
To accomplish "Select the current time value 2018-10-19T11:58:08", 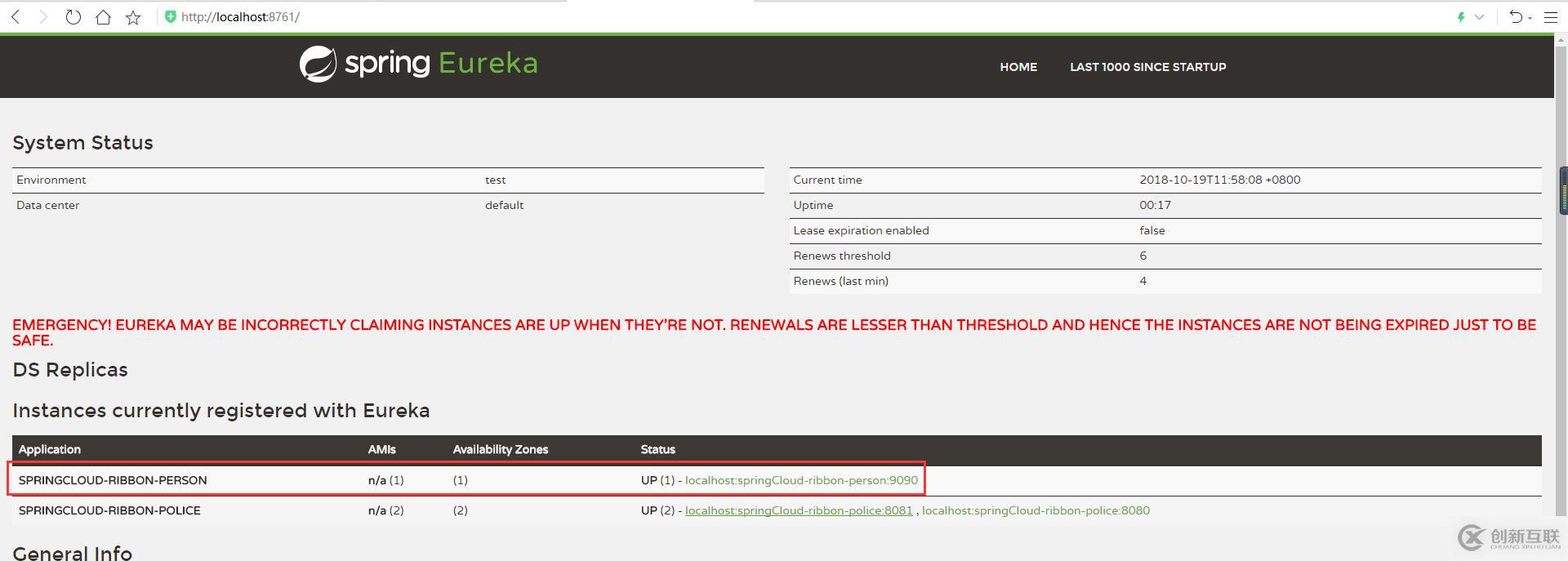I will coord(1220,180).
